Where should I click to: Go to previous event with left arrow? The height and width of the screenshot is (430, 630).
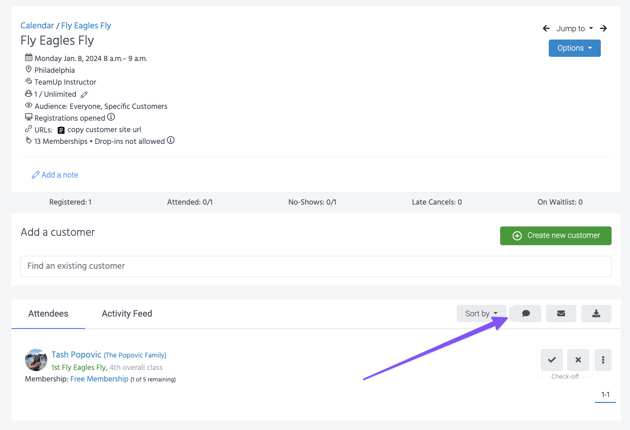coord(546,29)
